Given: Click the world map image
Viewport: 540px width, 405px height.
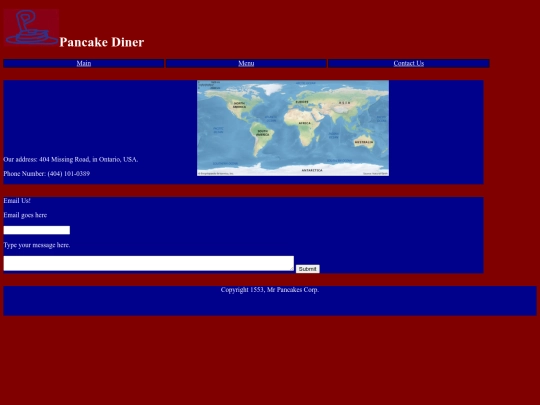Looking at the screenshot, I should (293, 128).
